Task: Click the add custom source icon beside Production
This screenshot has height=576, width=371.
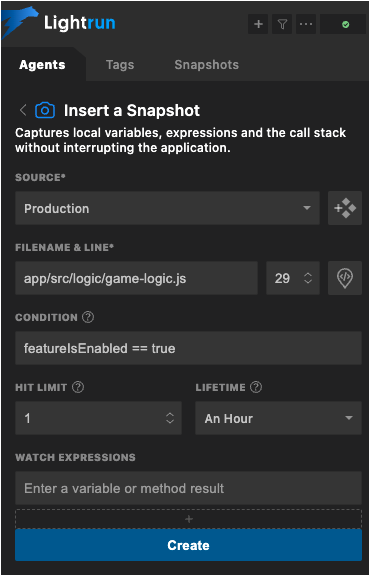Action: (345, 208)
